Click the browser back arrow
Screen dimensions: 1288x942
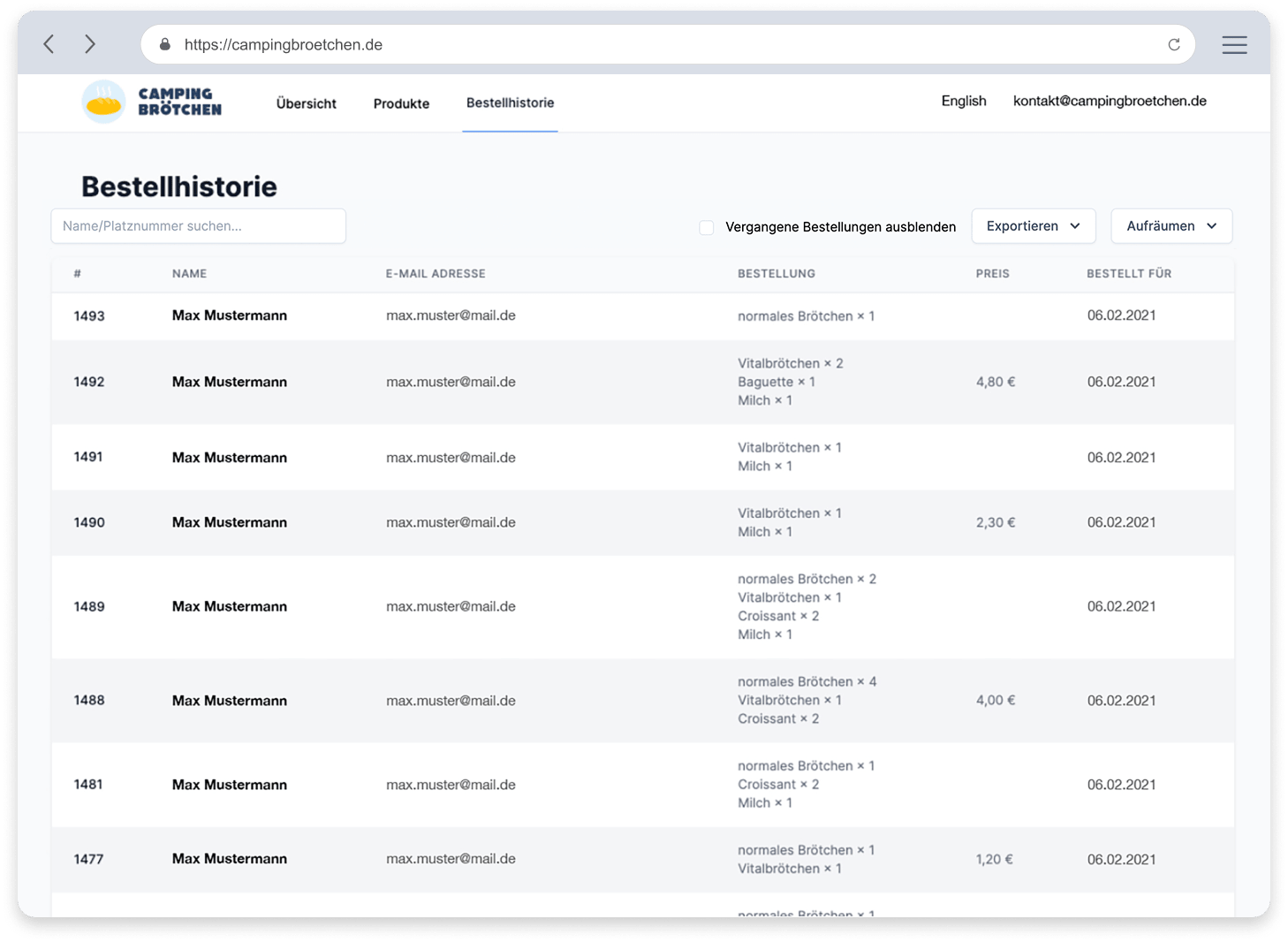(x=49, y=44)
